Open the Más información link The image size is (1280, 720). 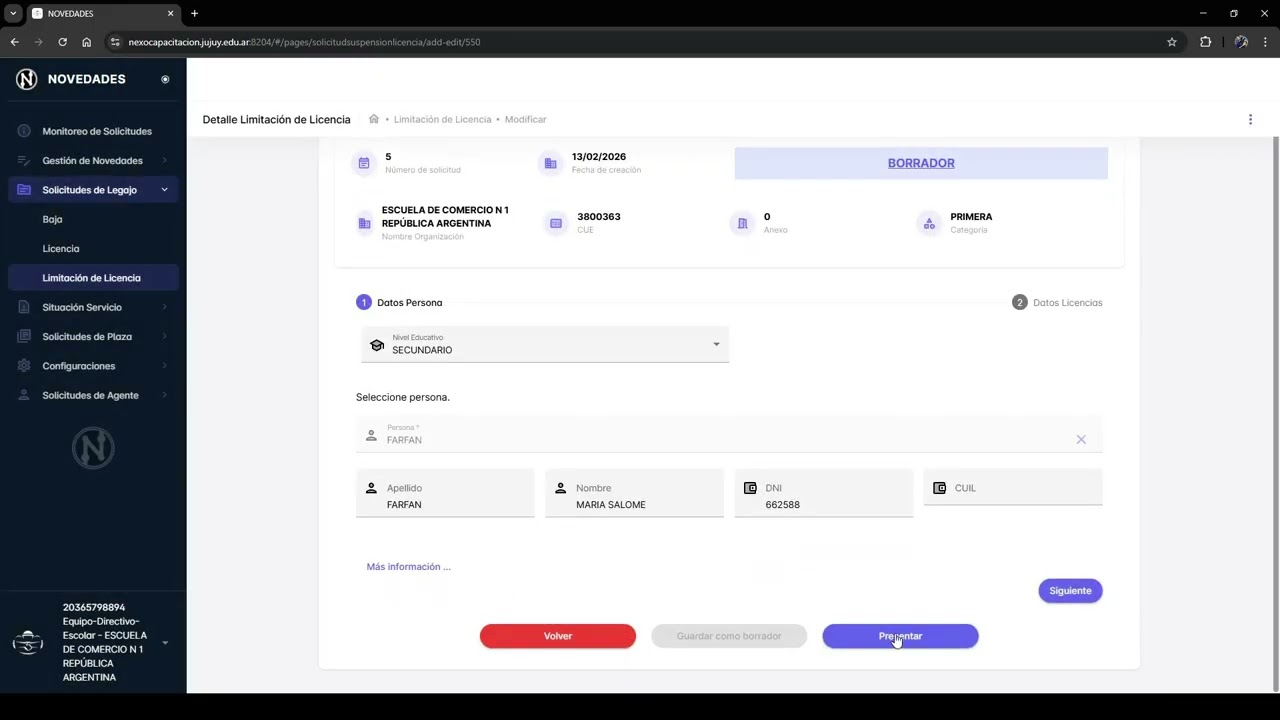coord(408,567)
